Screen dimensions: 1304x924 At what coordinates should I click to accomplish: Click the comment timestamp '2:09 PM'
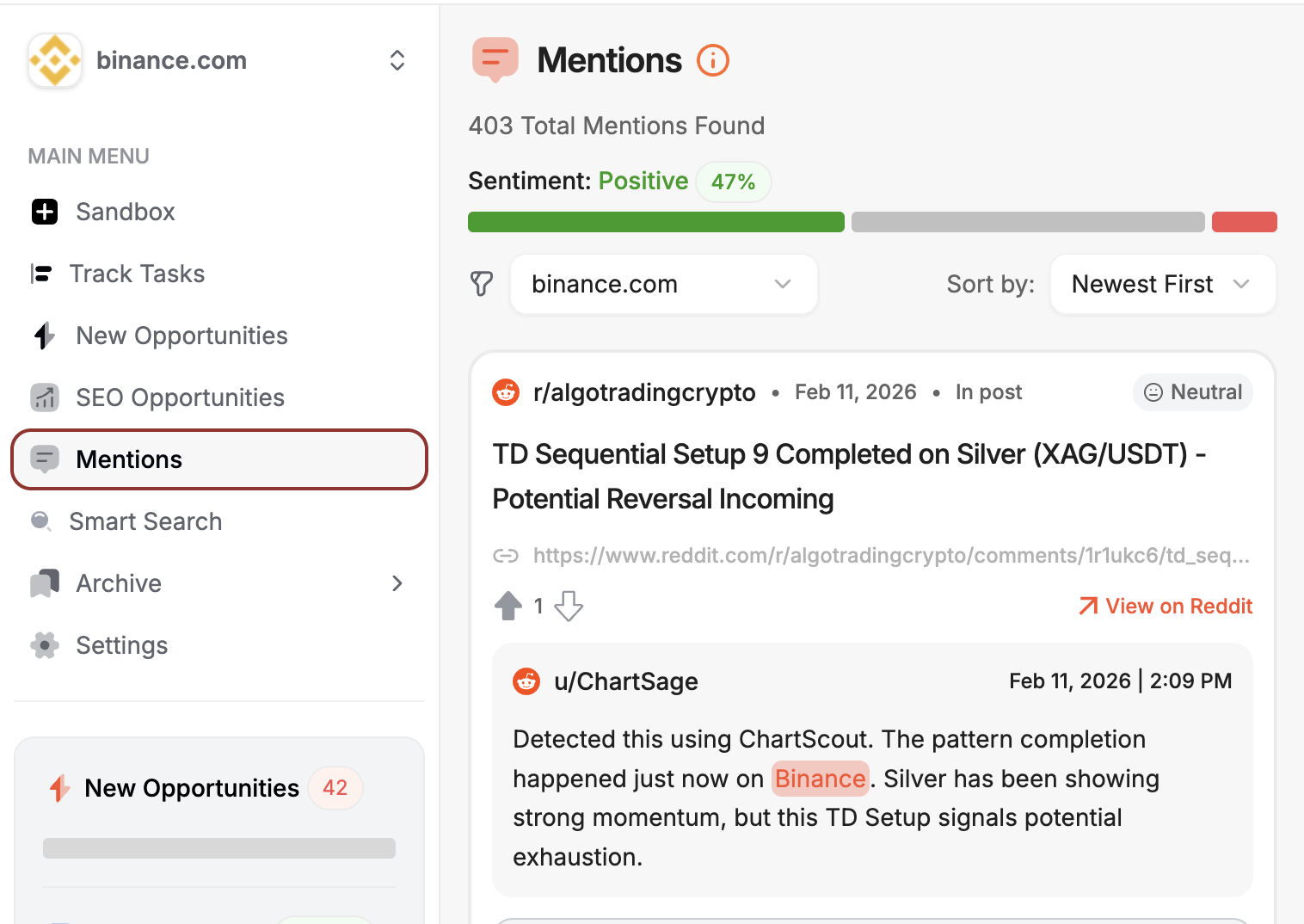[x=1190, y=681]
